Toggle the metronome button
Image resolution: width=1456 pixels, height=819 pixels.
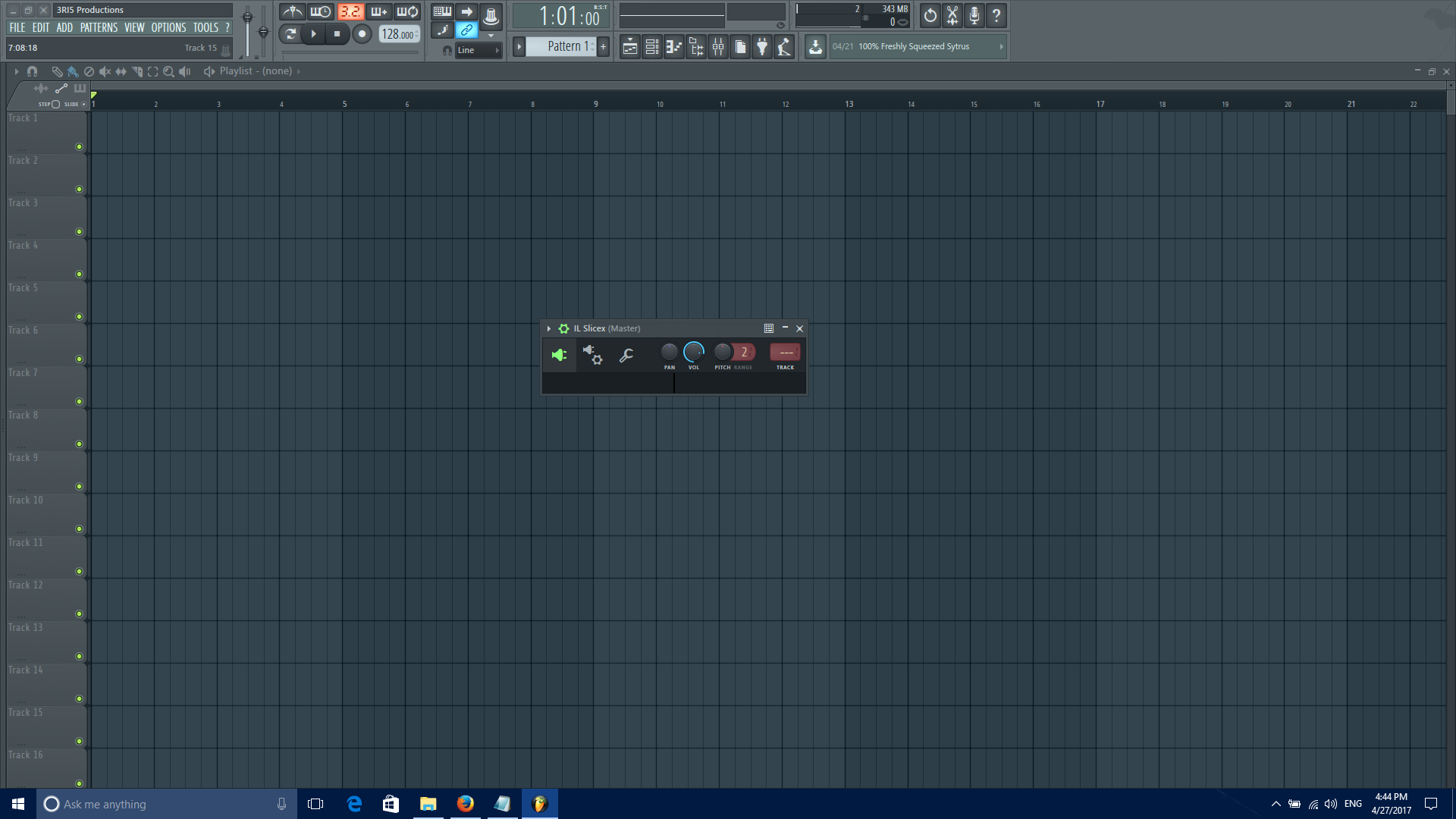[x=293, y=12]
